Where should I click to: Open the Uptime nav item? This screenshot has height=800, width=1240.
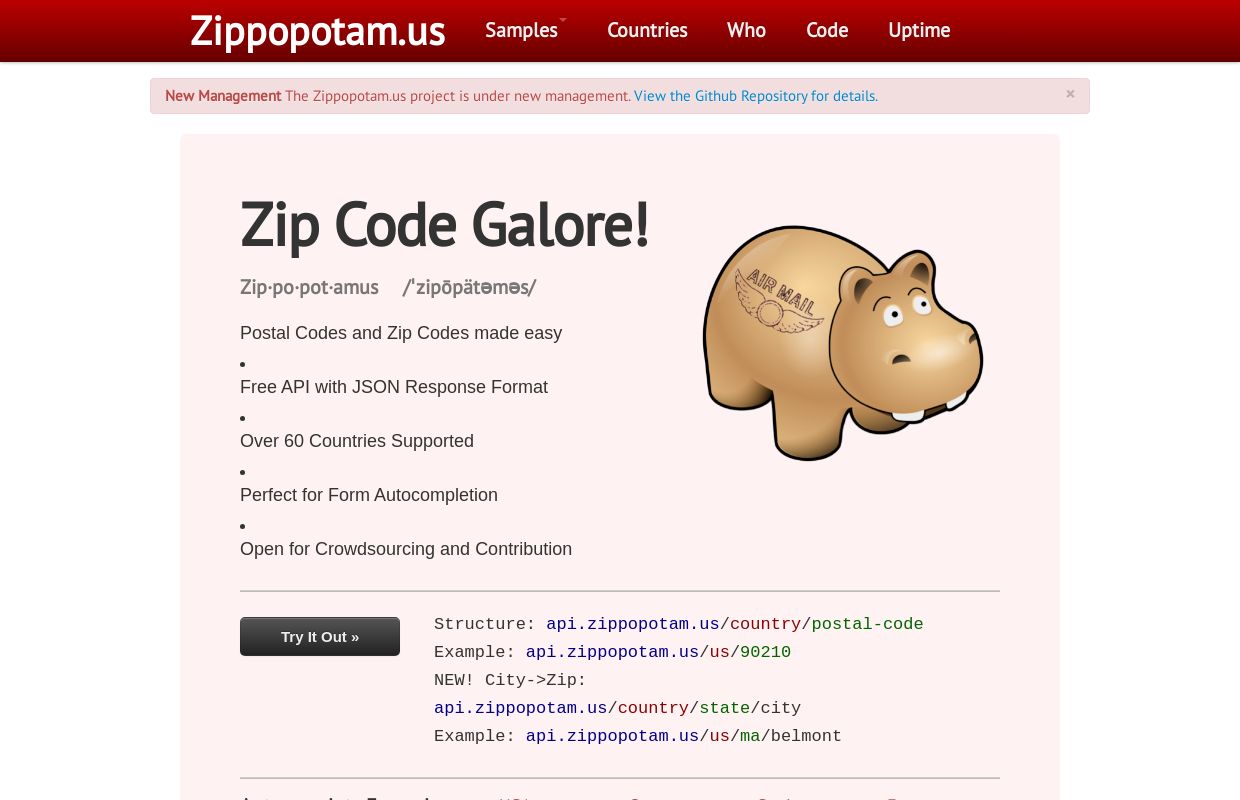tap(919, 30)
